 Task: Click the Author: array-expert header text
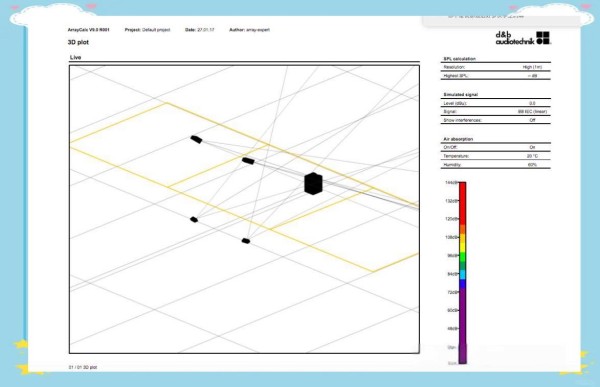point(249,29)
